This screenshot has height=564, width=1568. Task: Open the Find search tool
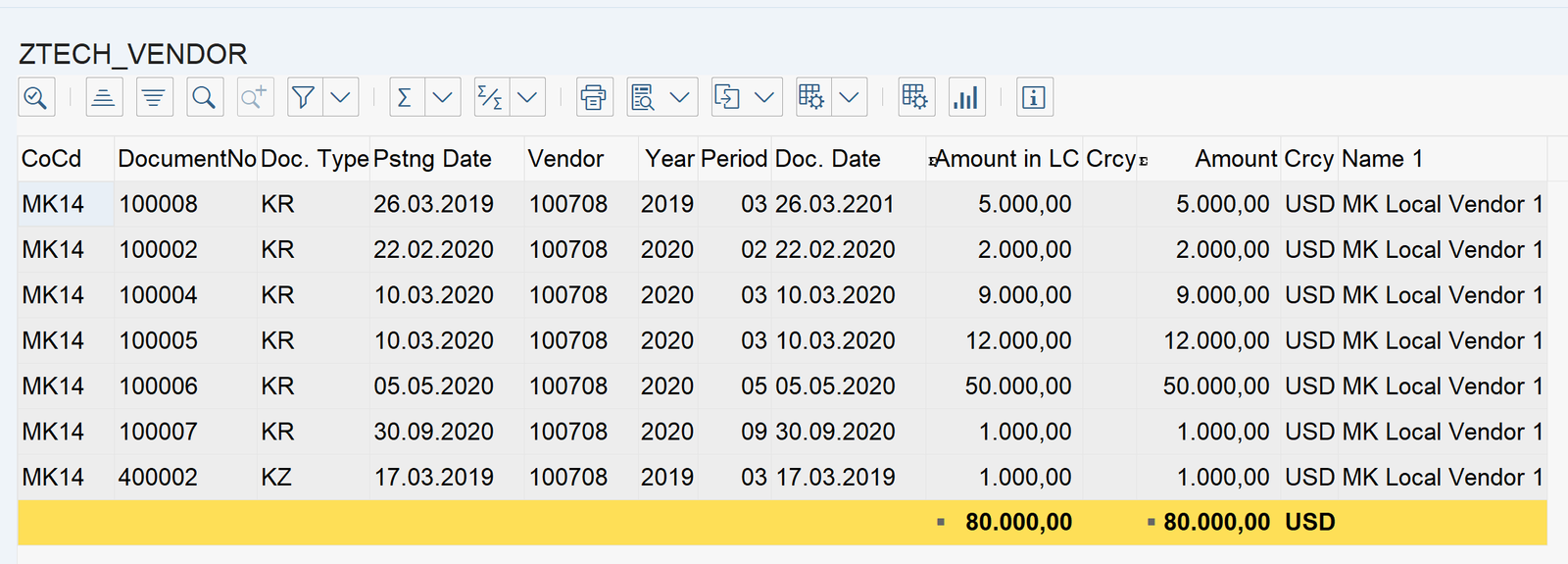[x=204, y=97]
